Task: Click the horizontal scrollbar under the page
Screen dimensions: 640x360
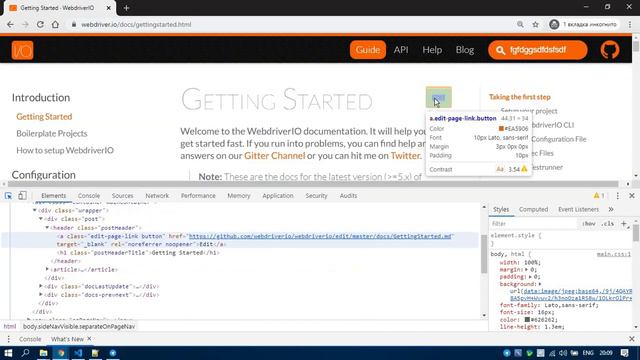Action: pos(313,184)
